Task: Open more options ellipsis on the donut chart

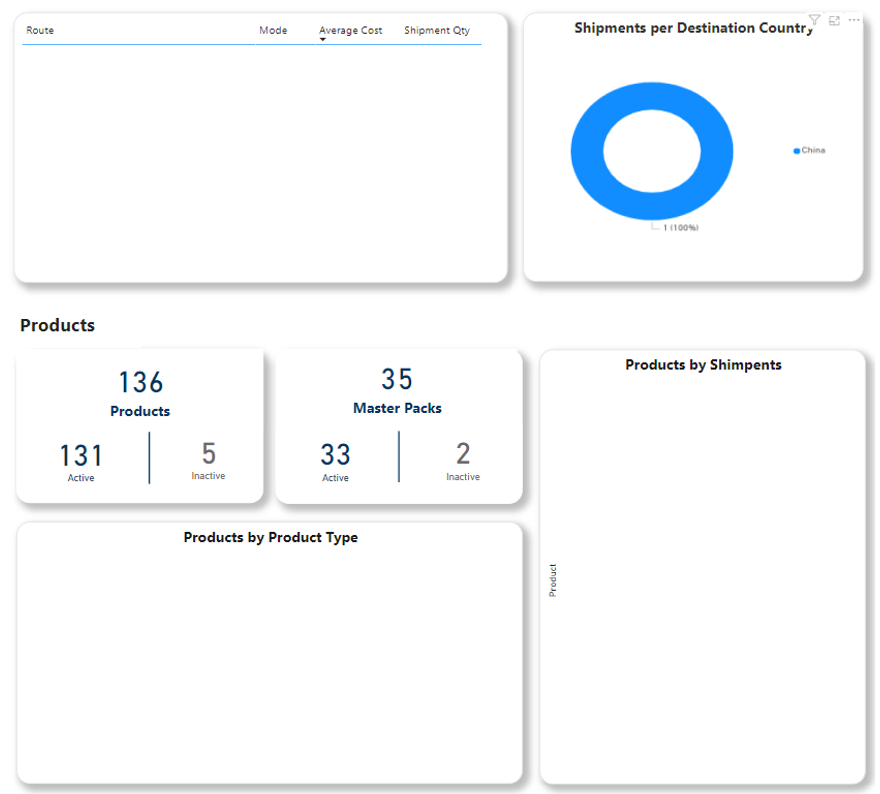Action: [854, 20]
